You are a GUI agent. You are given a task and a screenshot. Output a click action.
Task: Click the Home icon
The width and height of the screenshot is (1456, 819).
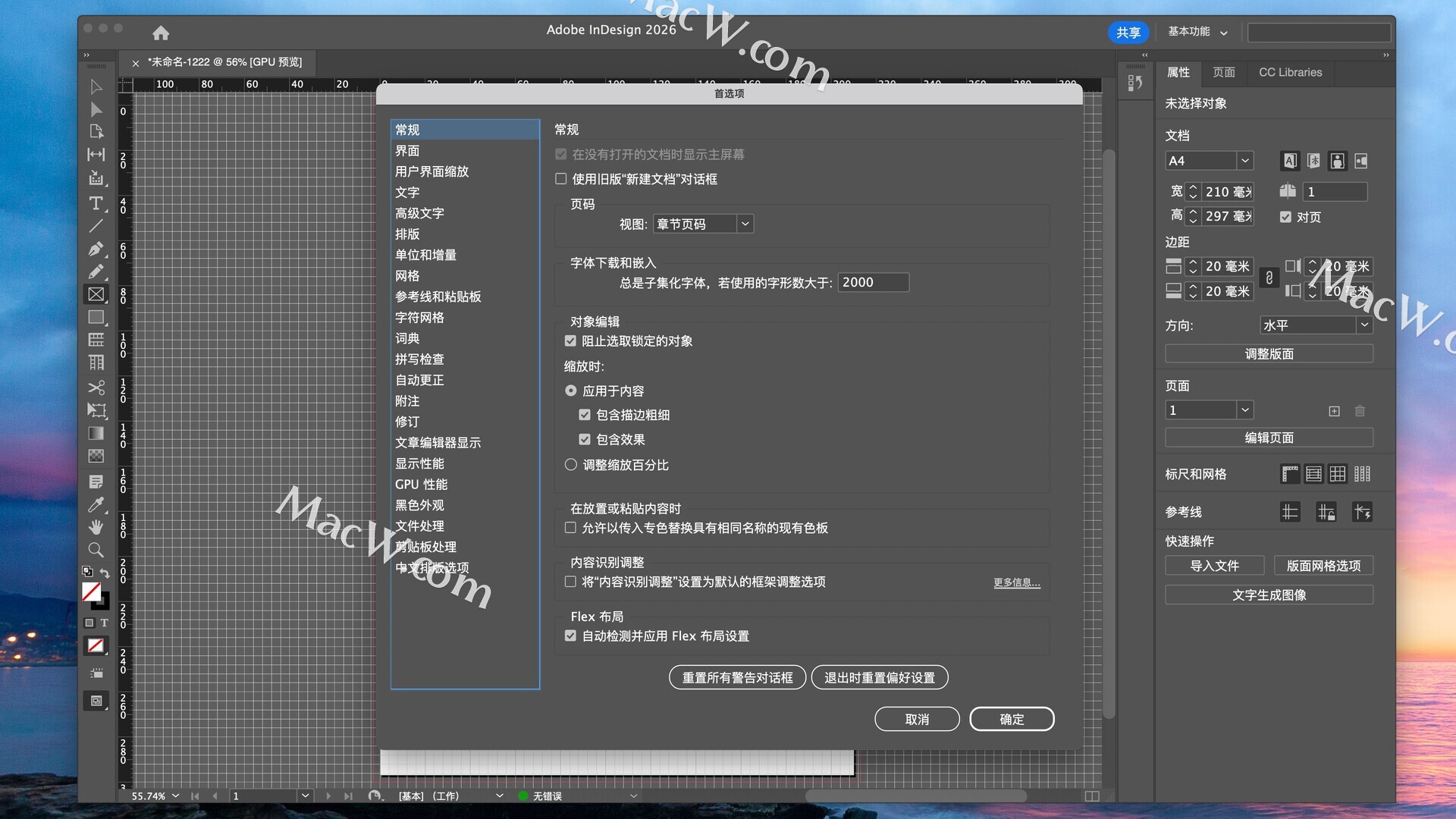coord(161,33)
